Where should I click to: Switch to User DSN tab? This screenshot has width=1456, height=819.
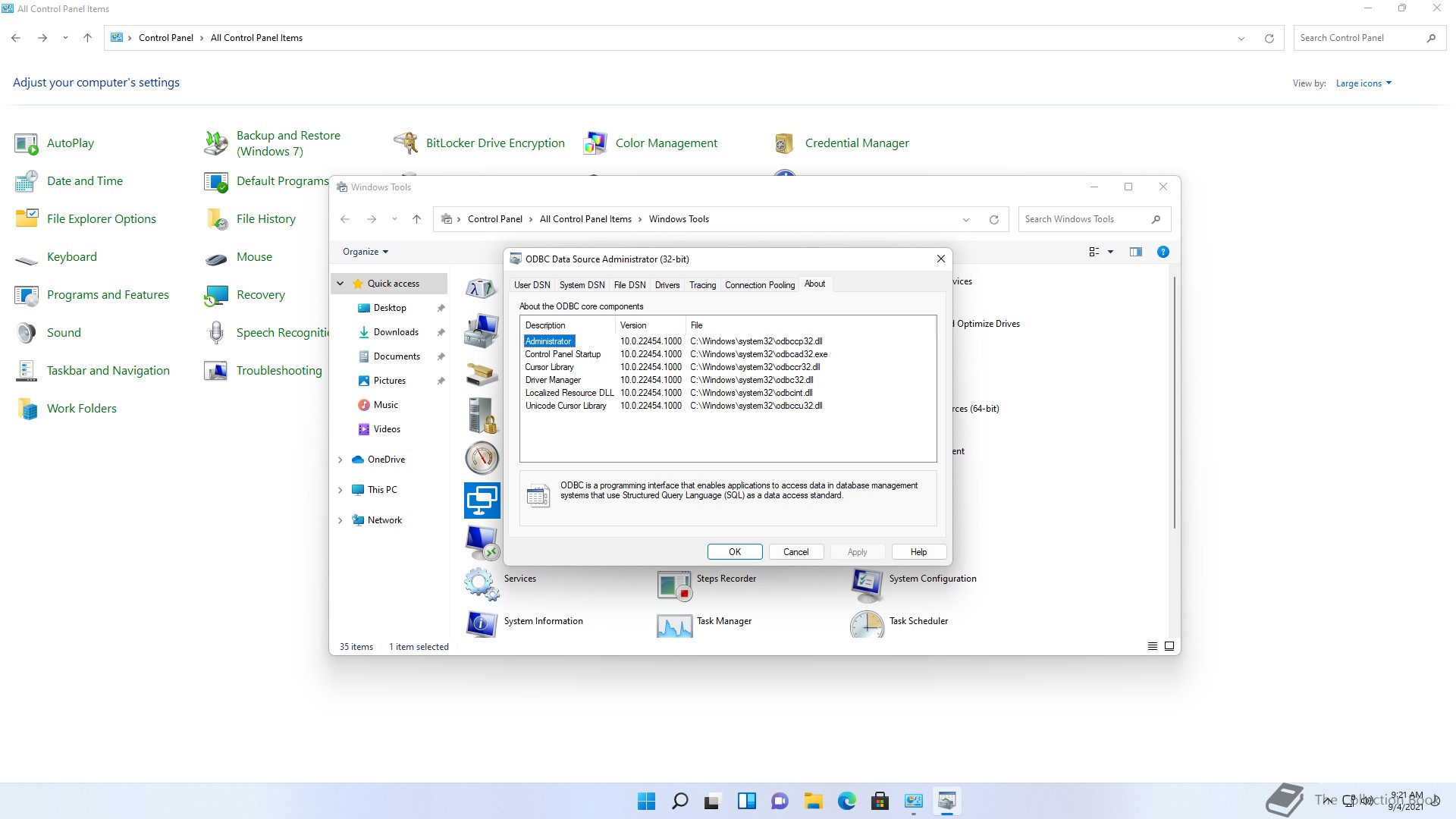pyautogui.click(x=532, y=285)
